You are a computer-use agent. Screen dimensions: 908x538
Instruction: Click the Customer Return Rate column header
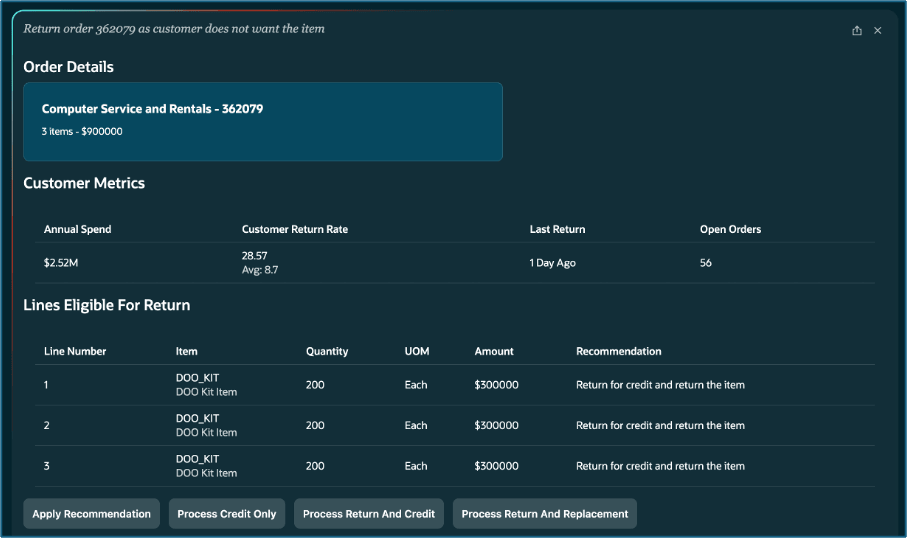295,229
